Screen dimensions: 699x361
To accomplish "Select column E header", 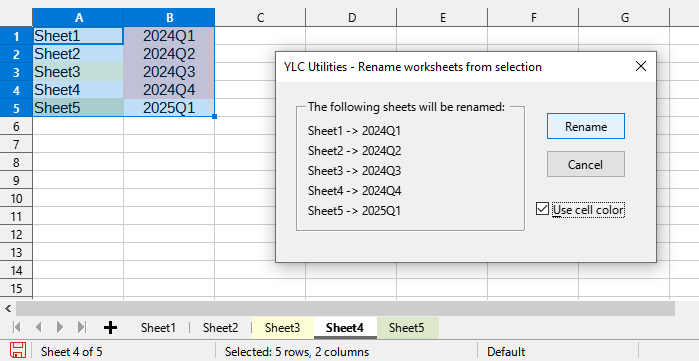I will pos(442,17).
